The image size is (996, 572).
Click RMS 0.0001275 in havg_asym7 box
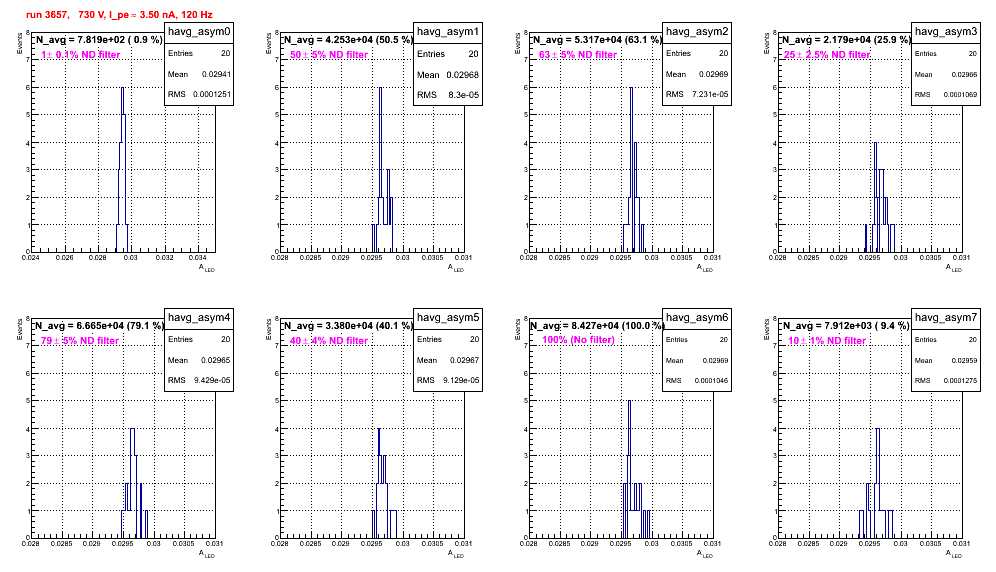[x=946, y=381]
